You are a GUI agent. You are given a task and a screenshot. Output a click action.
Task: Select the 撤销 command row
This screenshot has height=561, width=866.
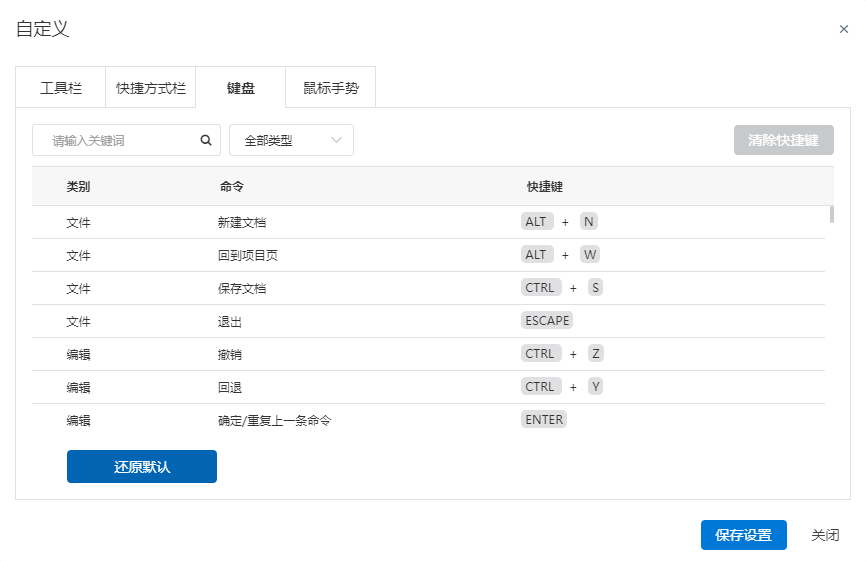[429, 354]
